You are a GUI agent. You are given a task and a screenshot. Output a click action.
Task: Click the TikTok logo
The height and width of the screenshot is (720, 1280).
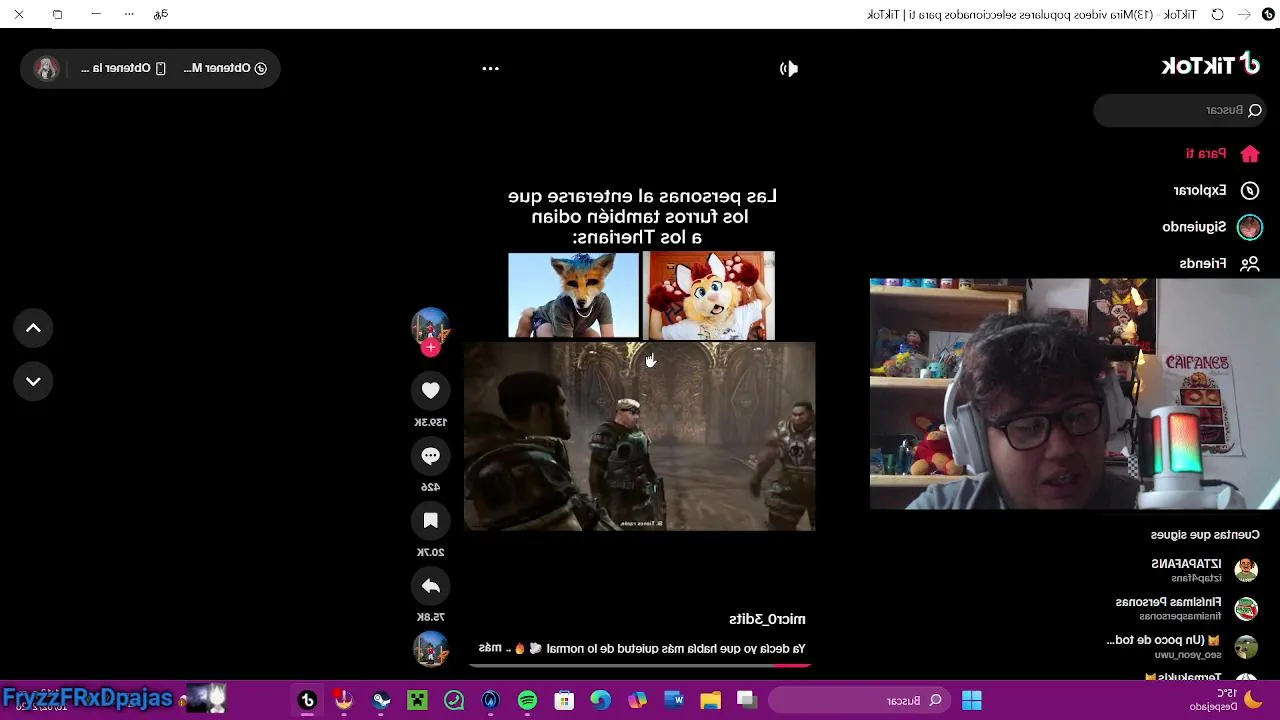coord(1210,65)
